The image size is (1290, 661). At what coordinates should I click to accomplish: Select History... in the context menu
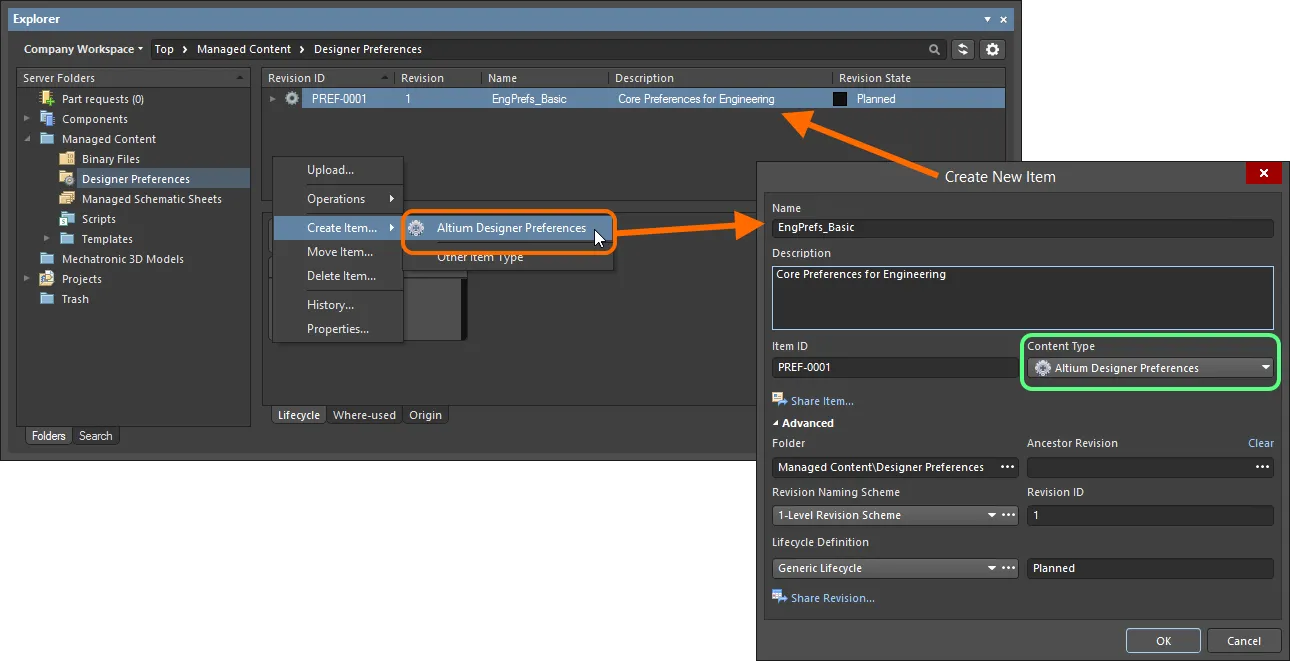(x=337, y=305)
